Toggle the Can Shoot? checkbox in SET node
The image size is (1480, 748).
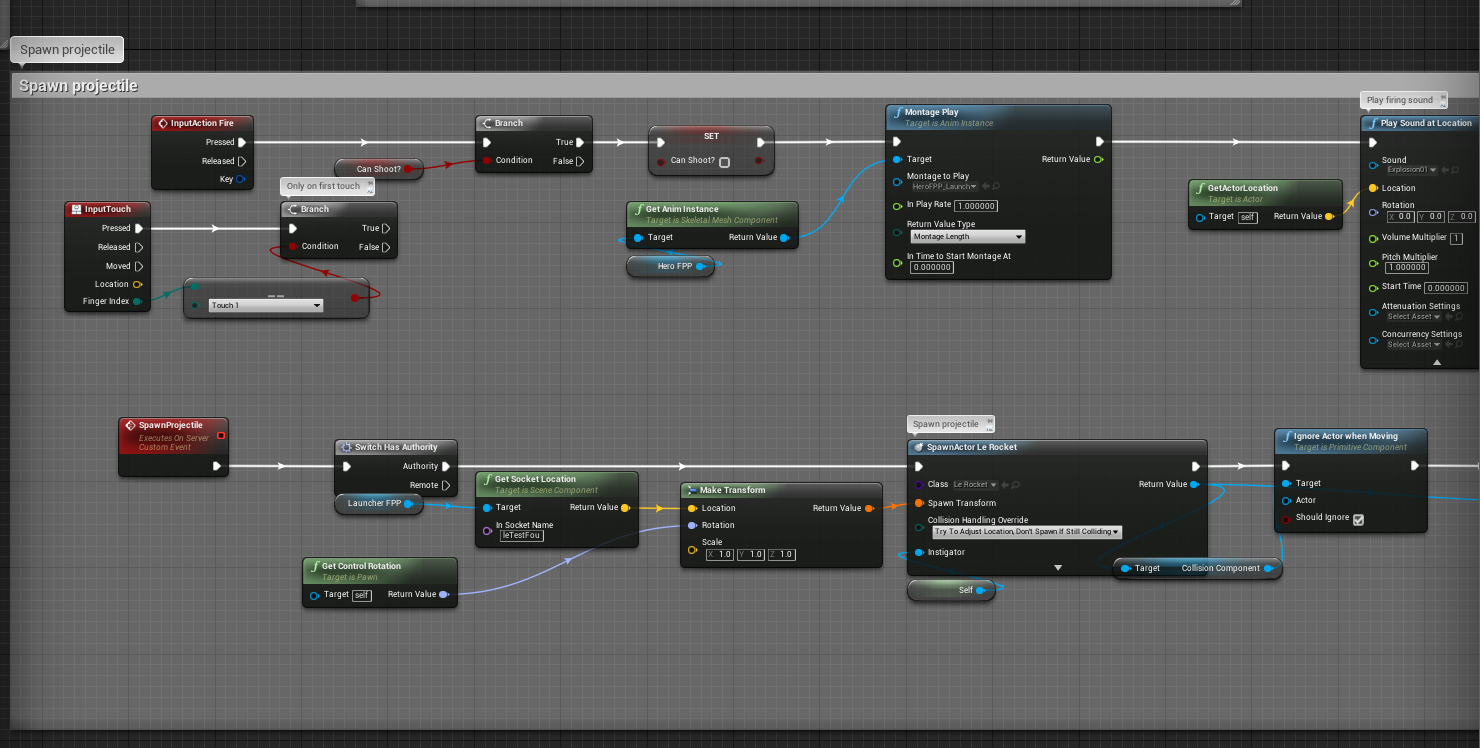724,161
